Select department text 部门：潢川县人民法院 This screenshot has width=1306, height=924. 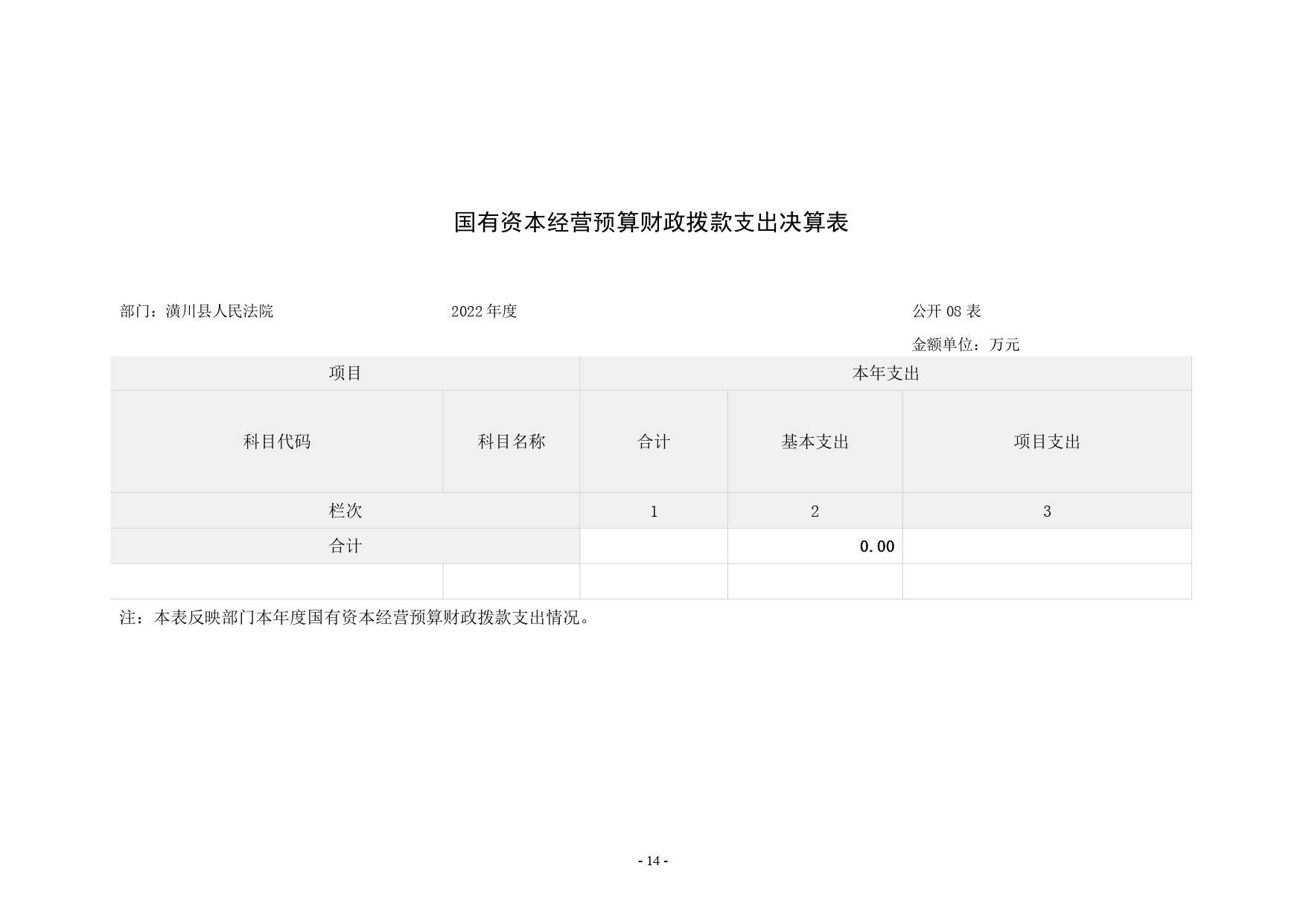click(197, 311)
